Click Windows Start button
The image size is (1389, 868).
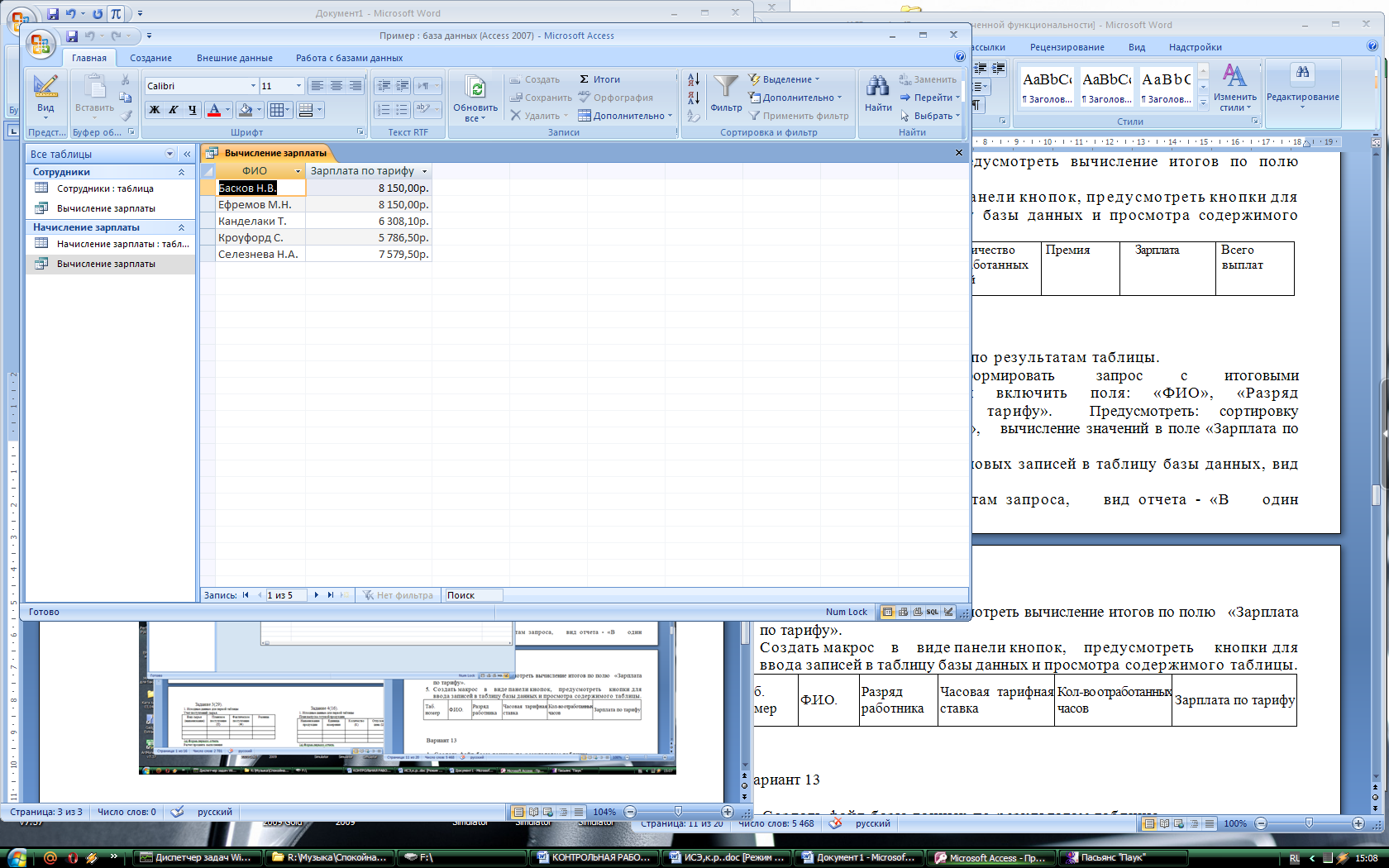pos(15,857)
